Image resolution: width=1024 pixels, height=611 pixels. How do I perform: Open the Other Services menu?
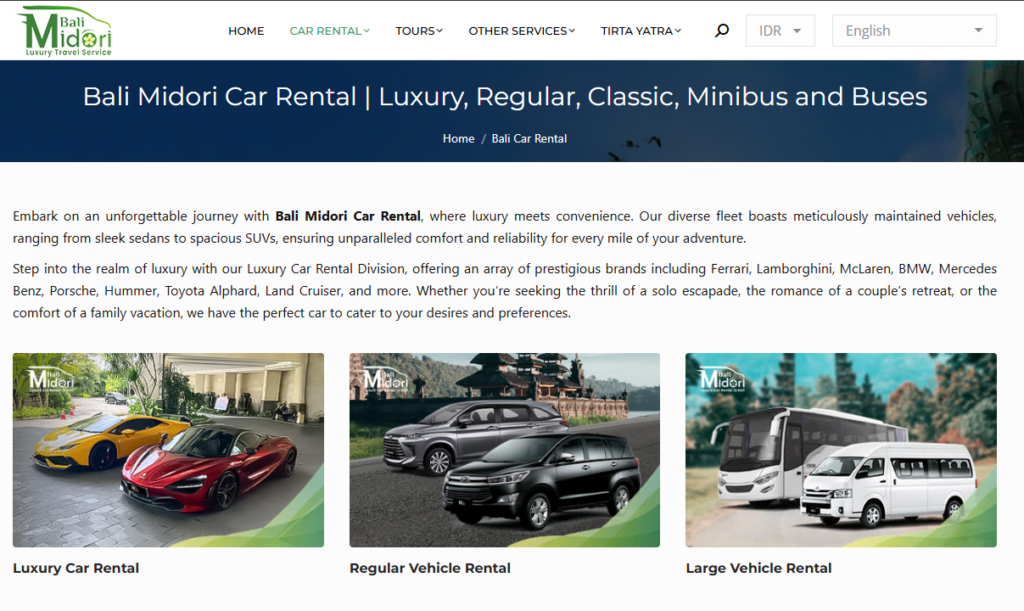[x=521, y=31]
